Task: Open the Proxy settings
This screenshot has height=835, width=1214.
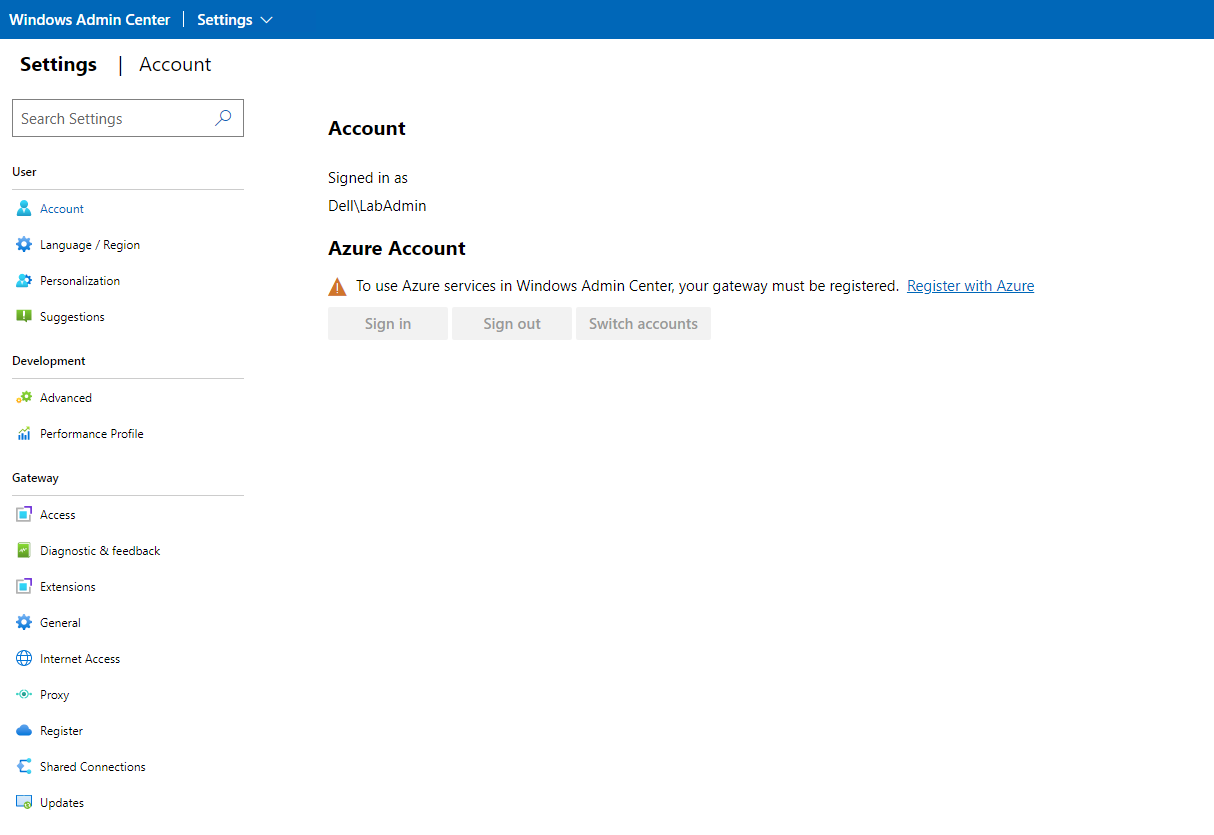Action: (53, 694)
